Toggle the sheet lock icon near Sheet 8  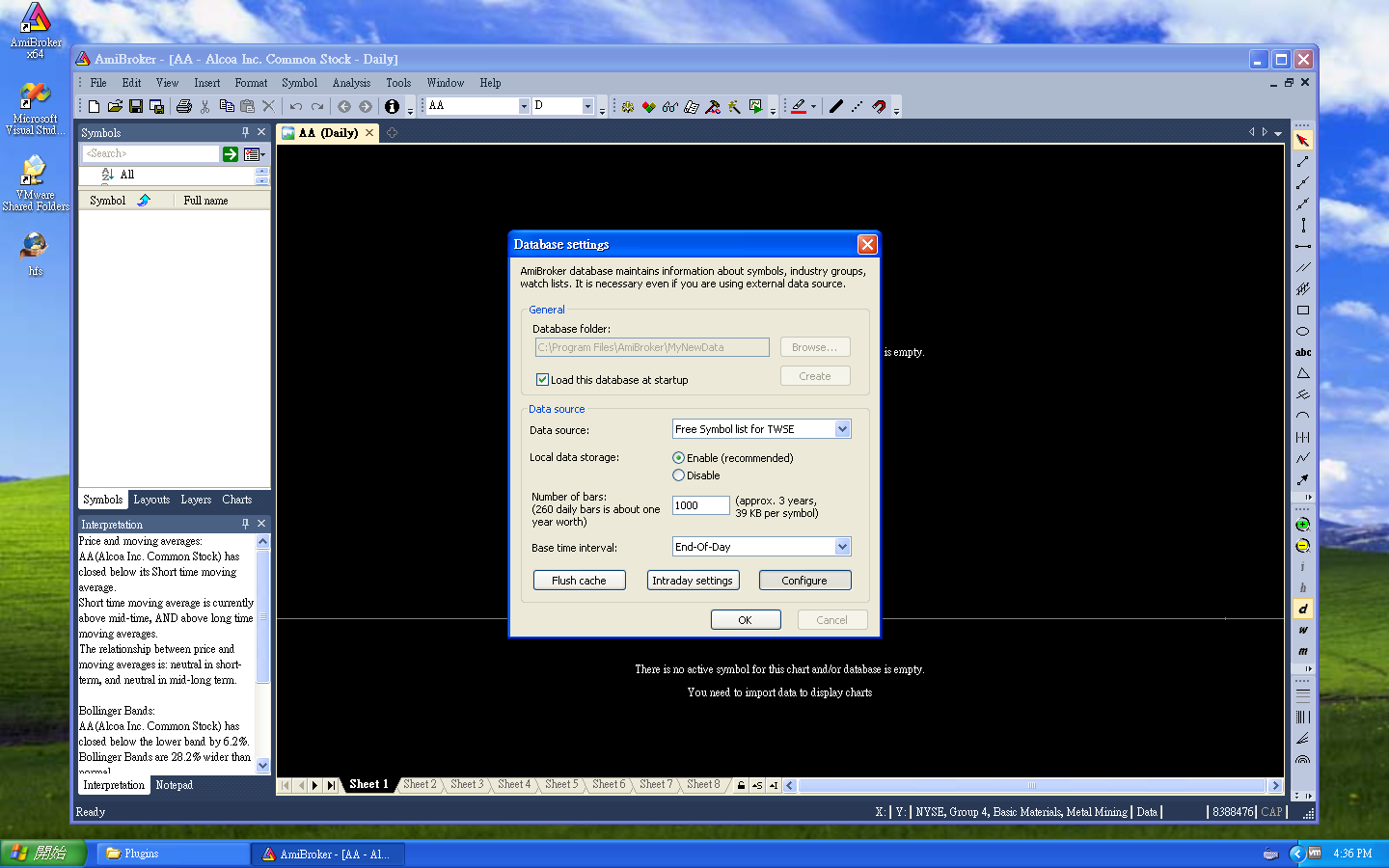pos(741,785)
